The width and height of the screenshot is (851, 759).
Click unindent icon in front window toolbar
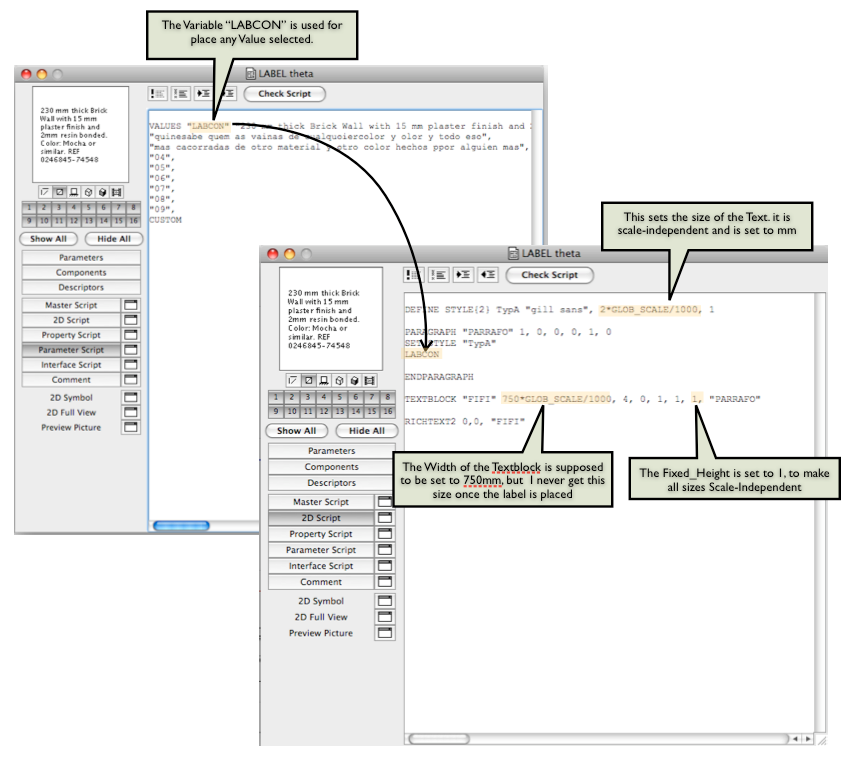click(x=487, y=275)
